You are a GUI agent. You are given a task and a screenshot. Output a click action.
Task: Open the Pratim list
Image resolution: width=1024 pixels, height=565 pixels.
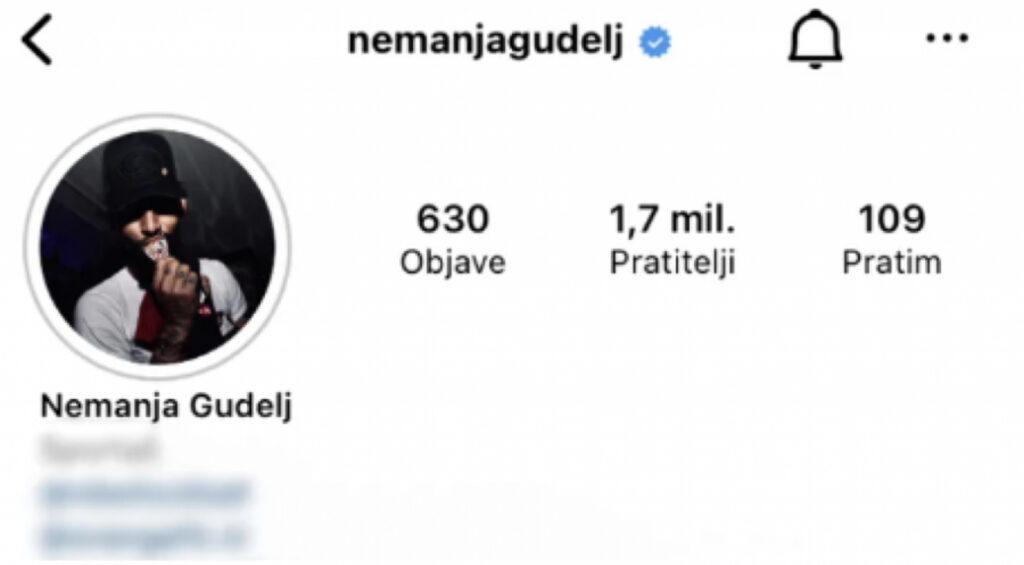click(x=891, y=263)
